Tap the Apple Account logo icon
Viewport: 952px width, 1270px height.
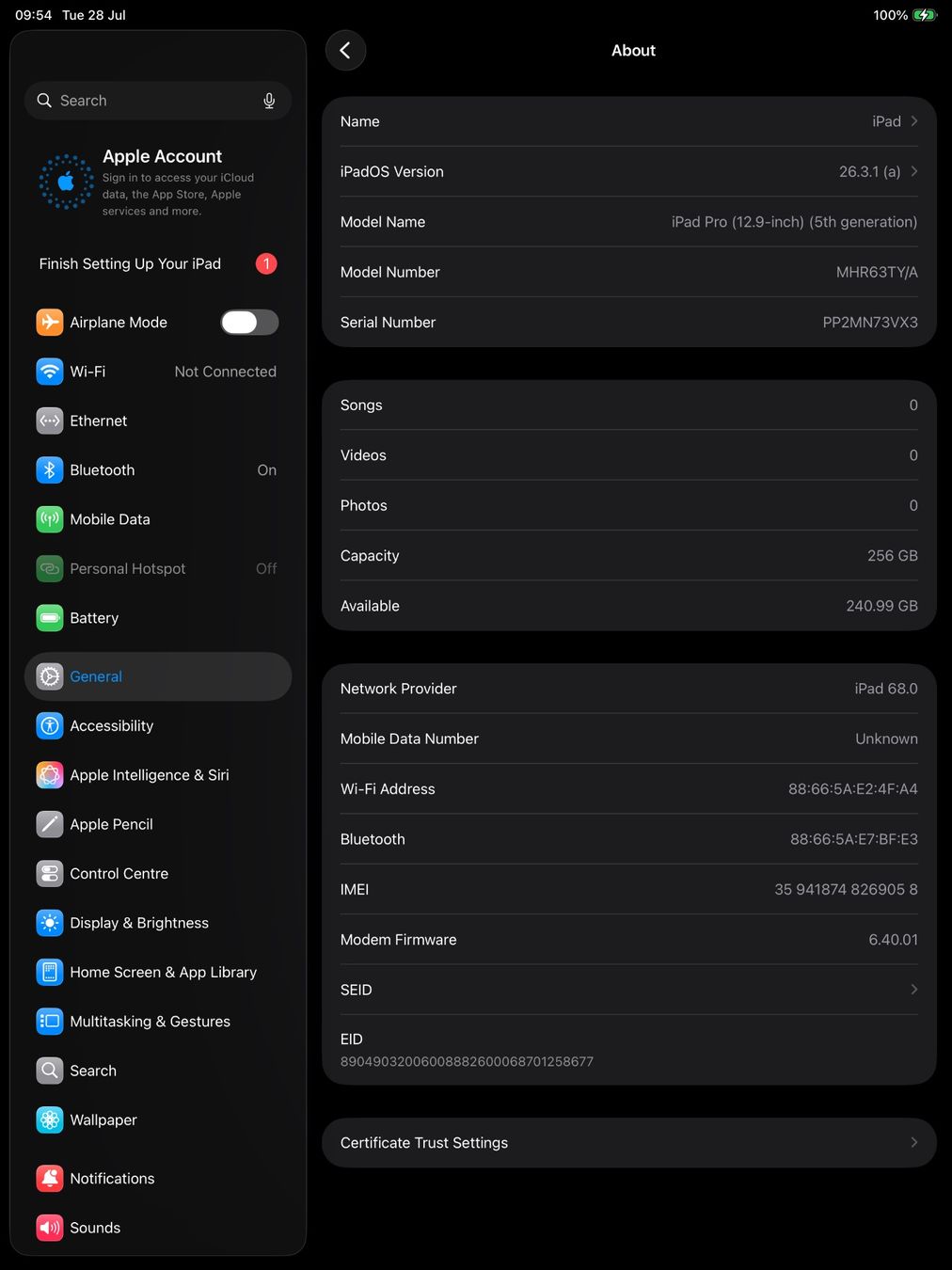[x=66, y=182]
